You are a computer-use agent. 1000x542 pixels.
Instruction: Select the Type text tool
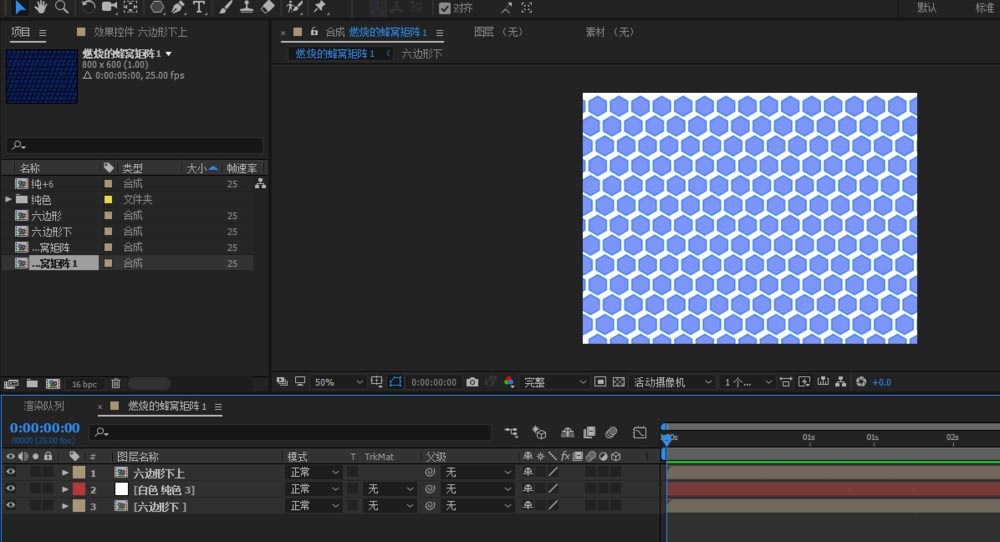pyautogui.click(x=199, y=7)
